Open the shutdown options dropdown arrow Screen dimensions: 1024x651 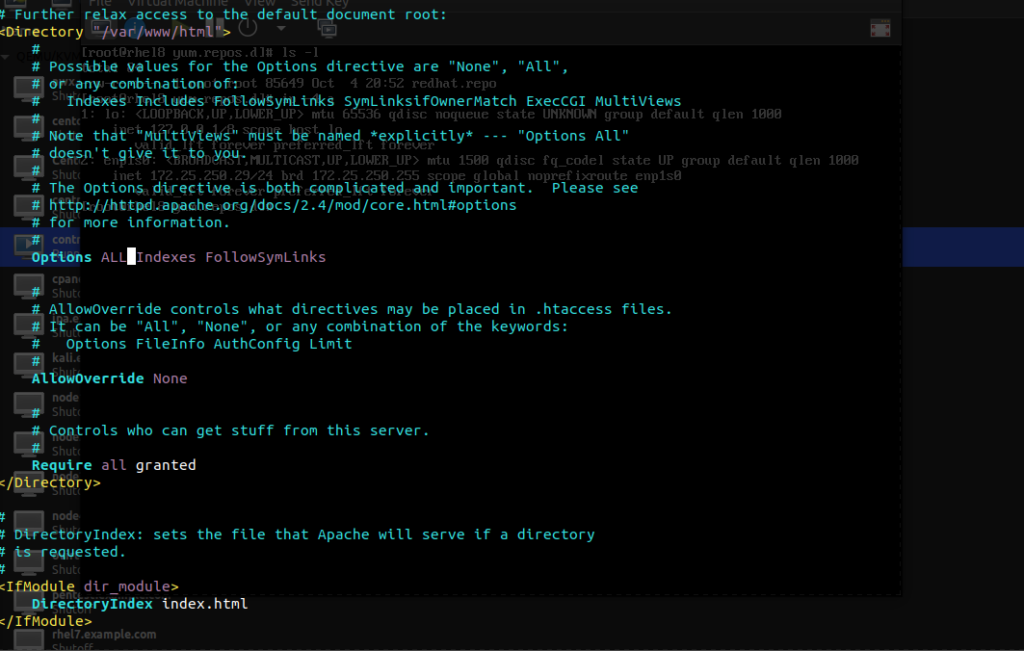pyautogui.click(x=281, y=28)
